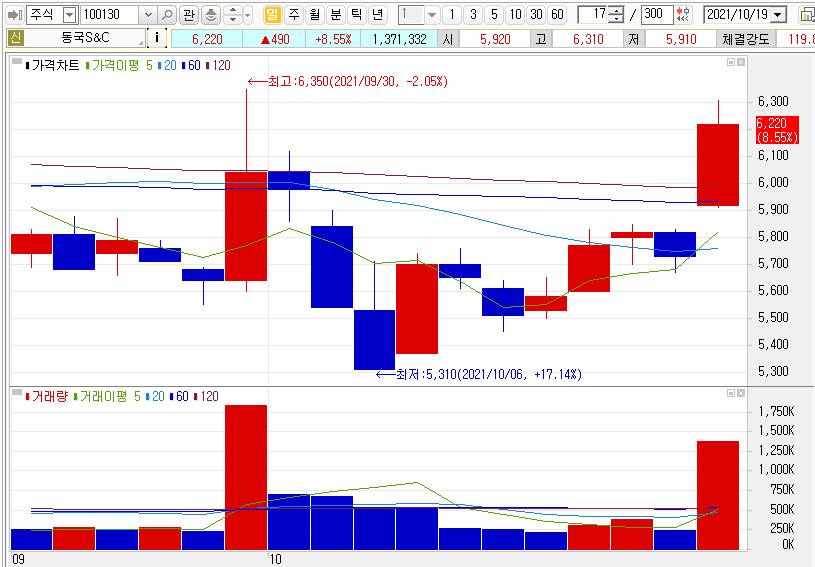The image size is (815, 567).
Task: Open the date picker dropdown arrow
Action: [778, 15]
